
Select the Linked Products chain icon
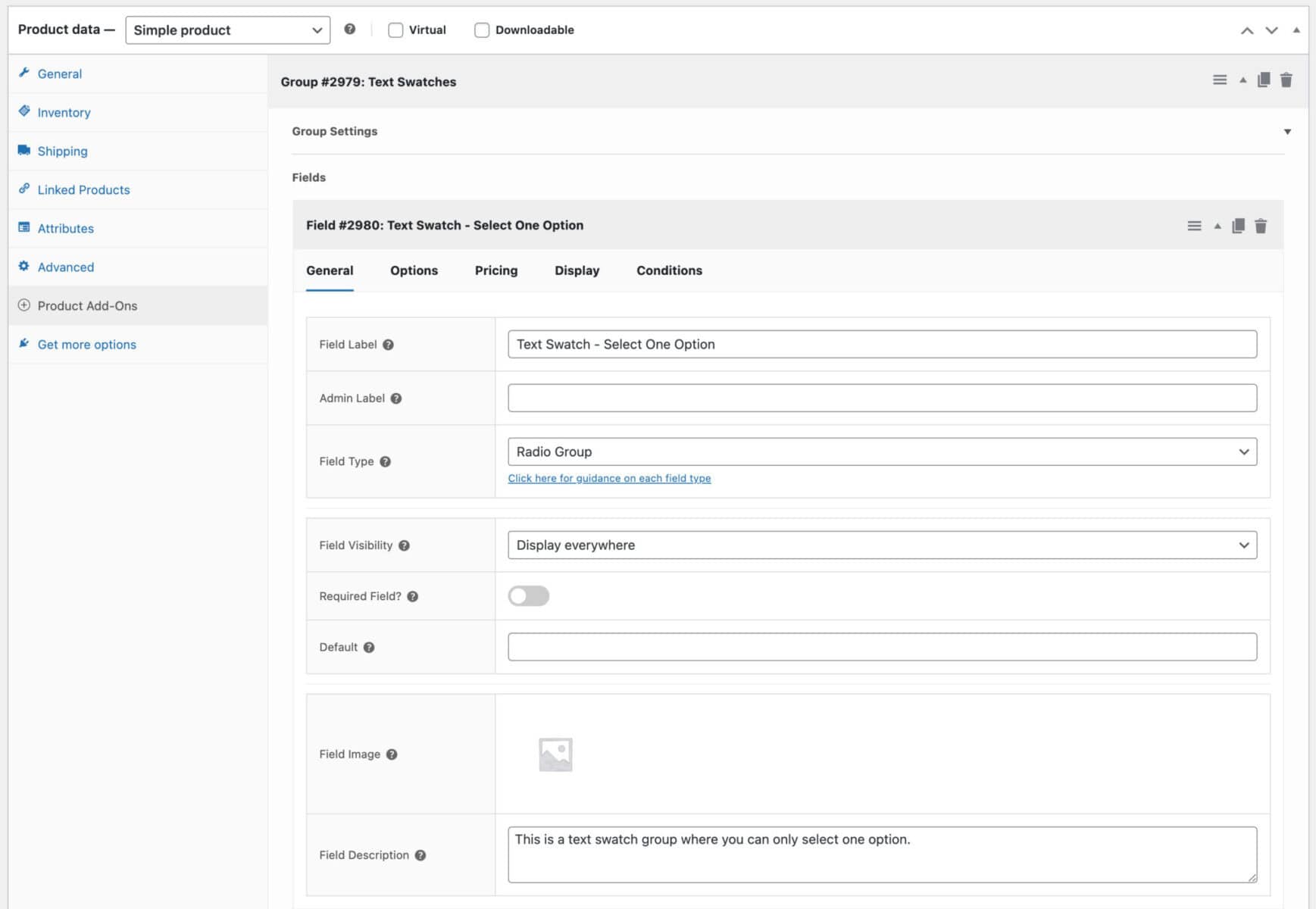24,189
